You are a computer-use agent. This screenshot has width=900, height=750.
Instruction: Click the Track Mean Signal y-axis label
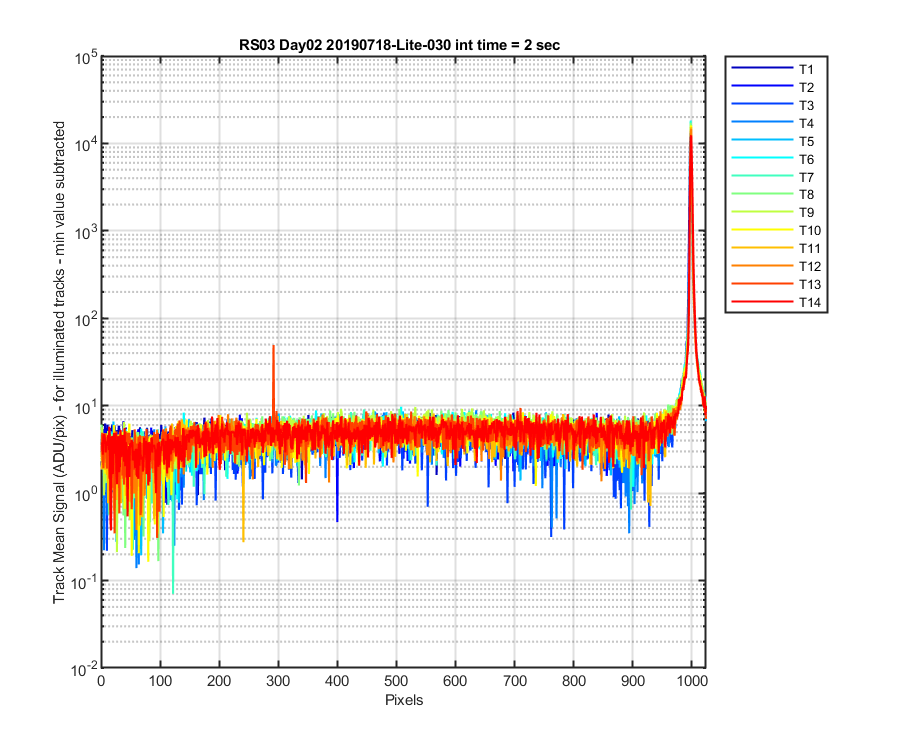(x=59, y=362)
